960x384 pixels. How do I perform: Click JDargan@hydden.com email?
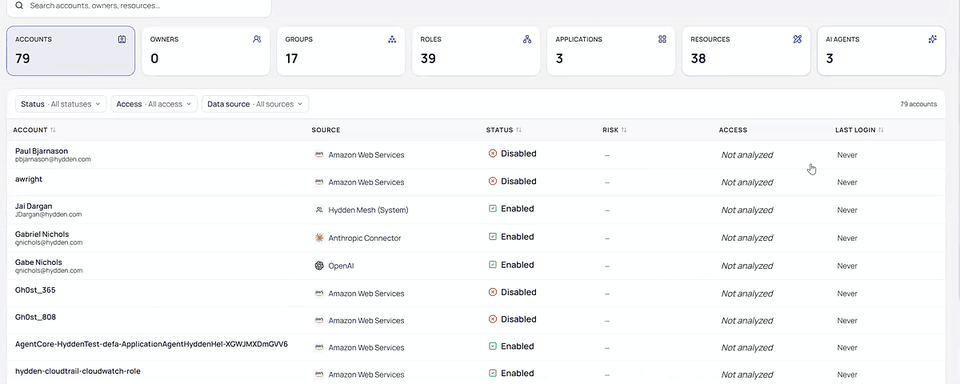tap(48, 215)
